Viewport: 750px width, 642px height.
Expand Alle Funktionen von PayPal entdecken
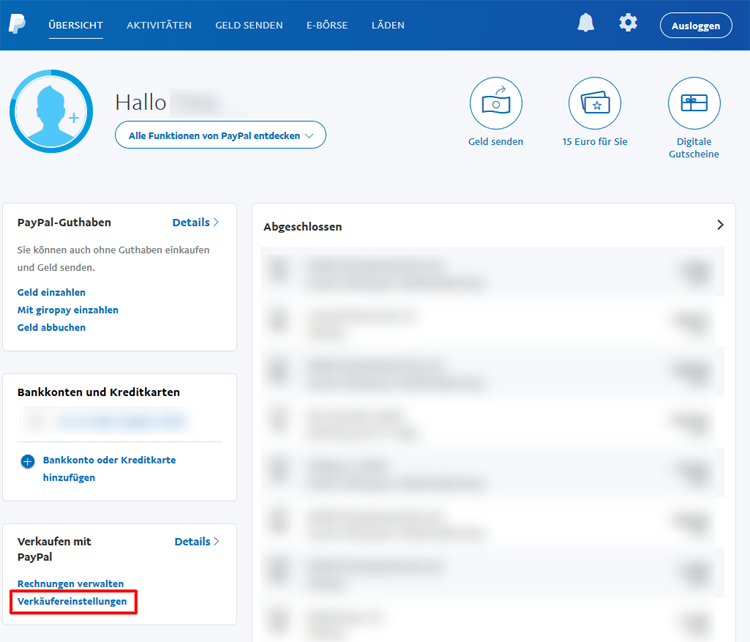(221, 135)
